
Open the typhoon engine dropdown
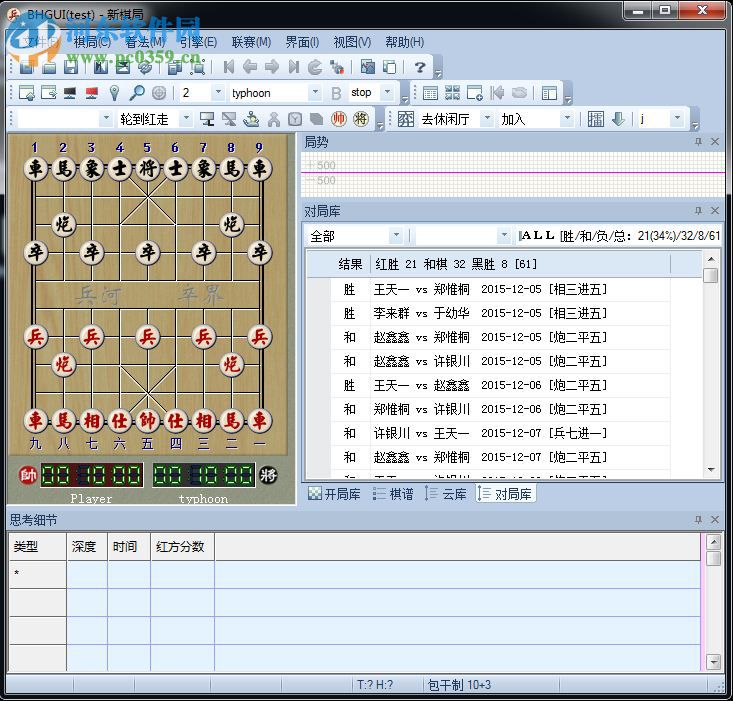(x=316, y=93)
